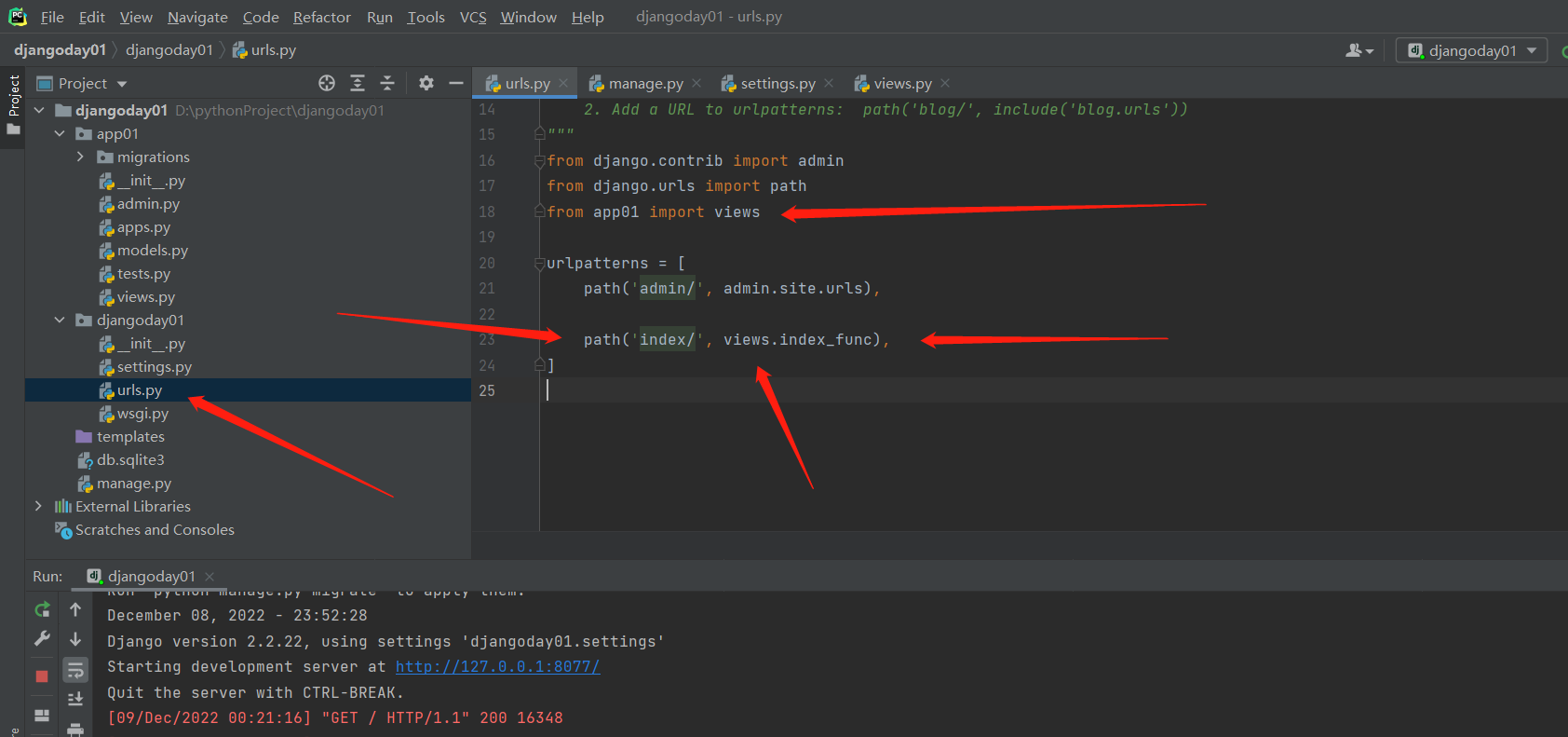Viewport: 1568px width, 737px height.
Task: Toggle the vertical Project tool window tab
Action: (13, 104)
